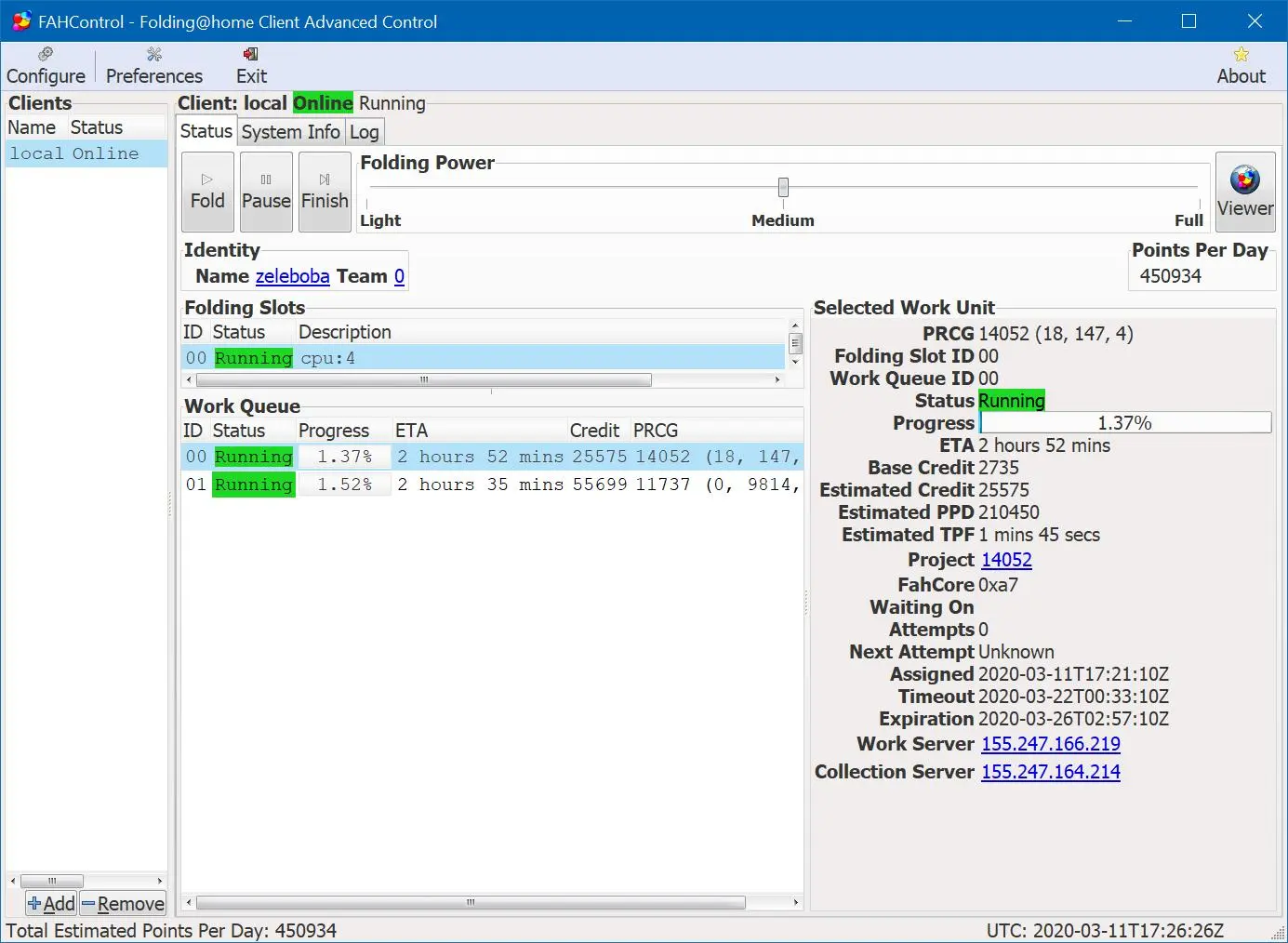Open the zeleboba user name link
Image resolution: width=1288 pixels, height=943 pixels.
tap(292, 276)
